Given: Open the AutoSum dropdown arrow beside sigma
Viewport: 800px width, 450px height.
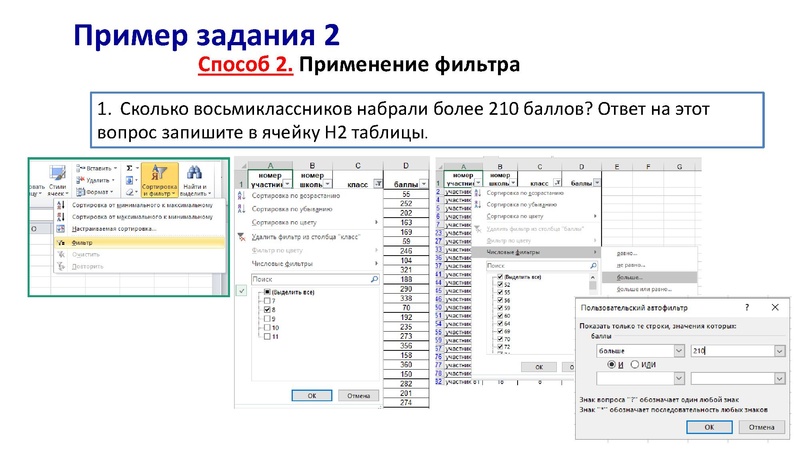Looking at the screenshot, I should click(137, 168).
